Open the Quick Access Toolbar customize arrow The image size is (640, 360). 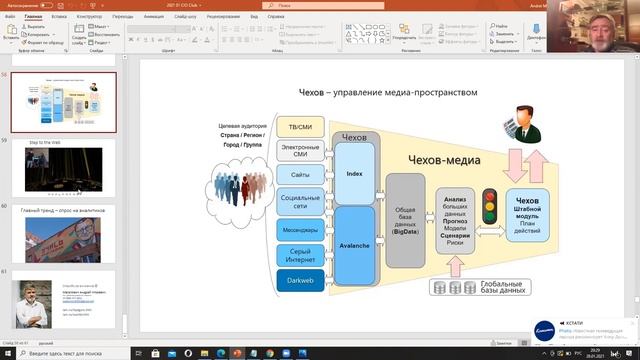click(102, 6)
